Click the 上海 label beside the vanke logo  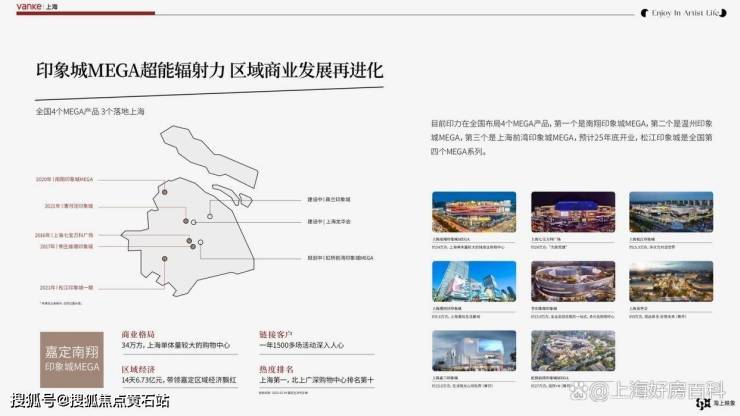pyautogui.click(x=52, y=7)
